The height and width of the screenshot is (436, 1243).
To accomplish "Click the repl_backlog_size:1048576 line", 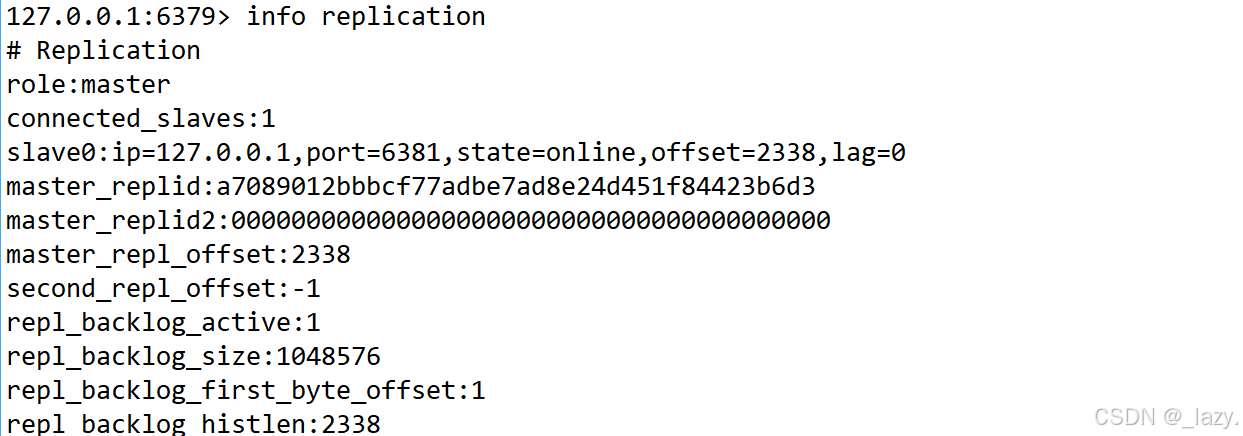I will click(193, 357).
